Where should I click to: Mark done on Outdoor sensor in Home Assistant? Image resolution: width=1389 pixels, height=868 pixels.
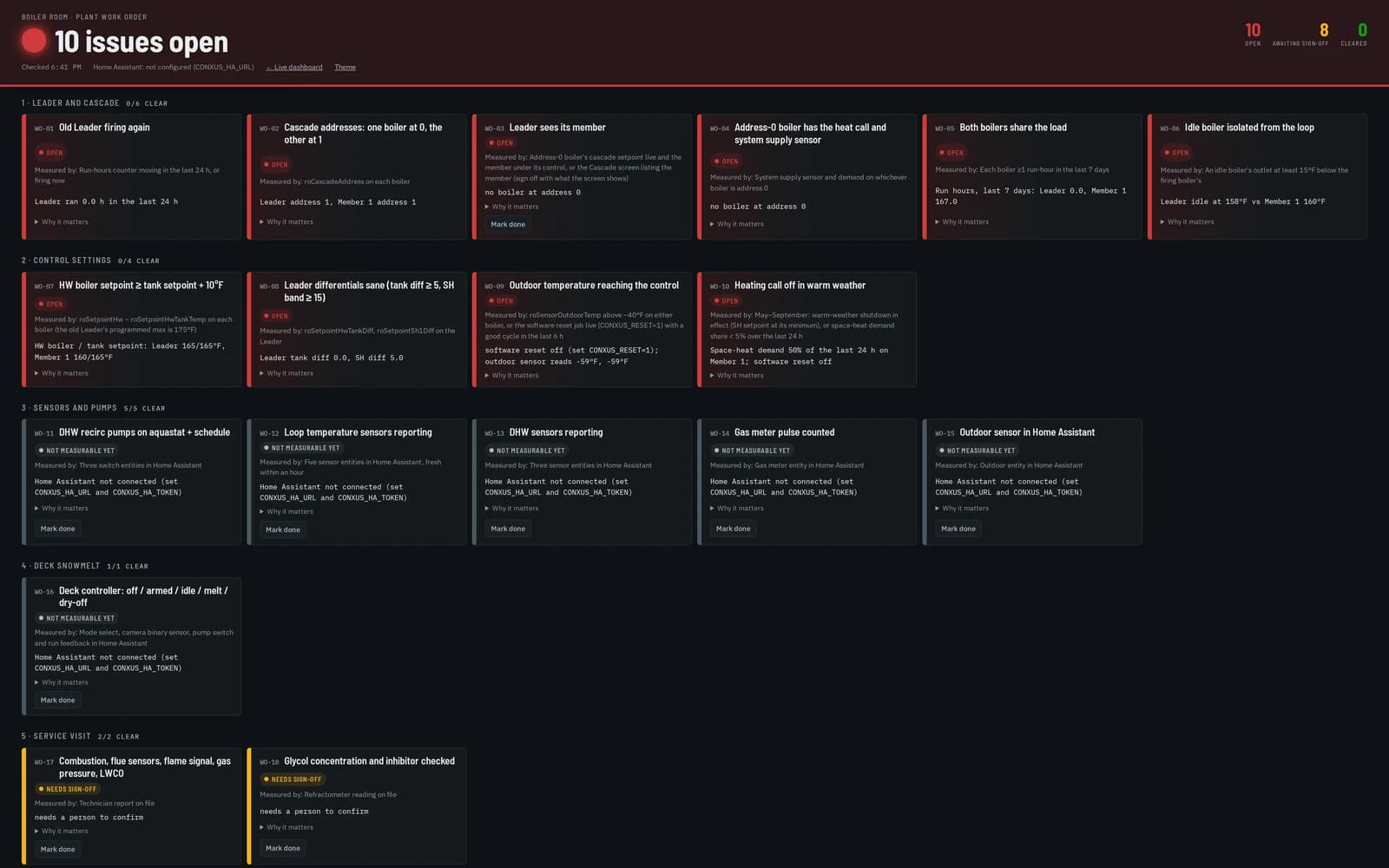pos(958,529)
